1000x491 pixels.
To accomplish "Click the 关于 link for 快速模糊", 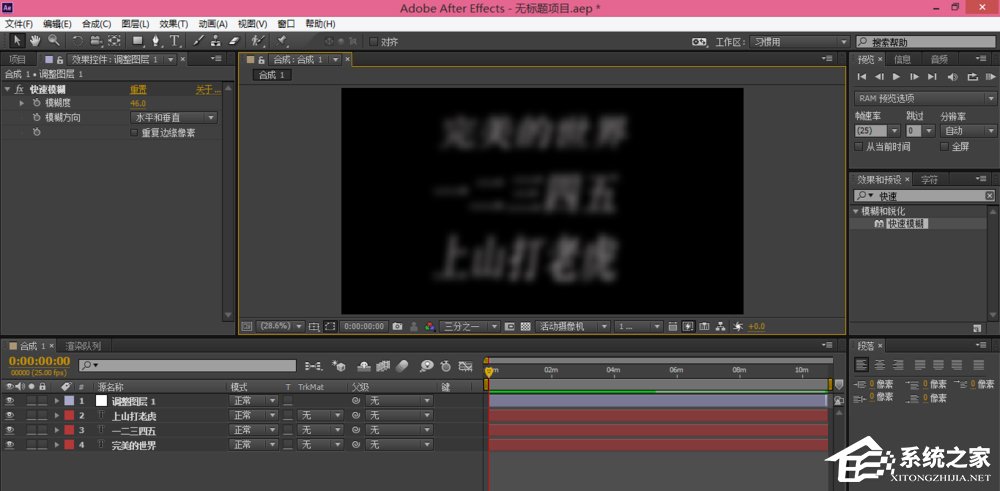I will [207, 89].
